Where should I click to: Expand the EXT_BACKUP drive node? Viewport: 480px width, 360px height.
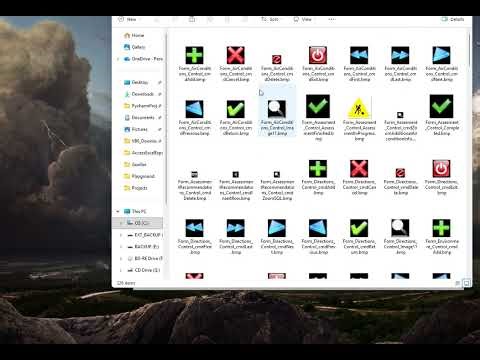121,235
